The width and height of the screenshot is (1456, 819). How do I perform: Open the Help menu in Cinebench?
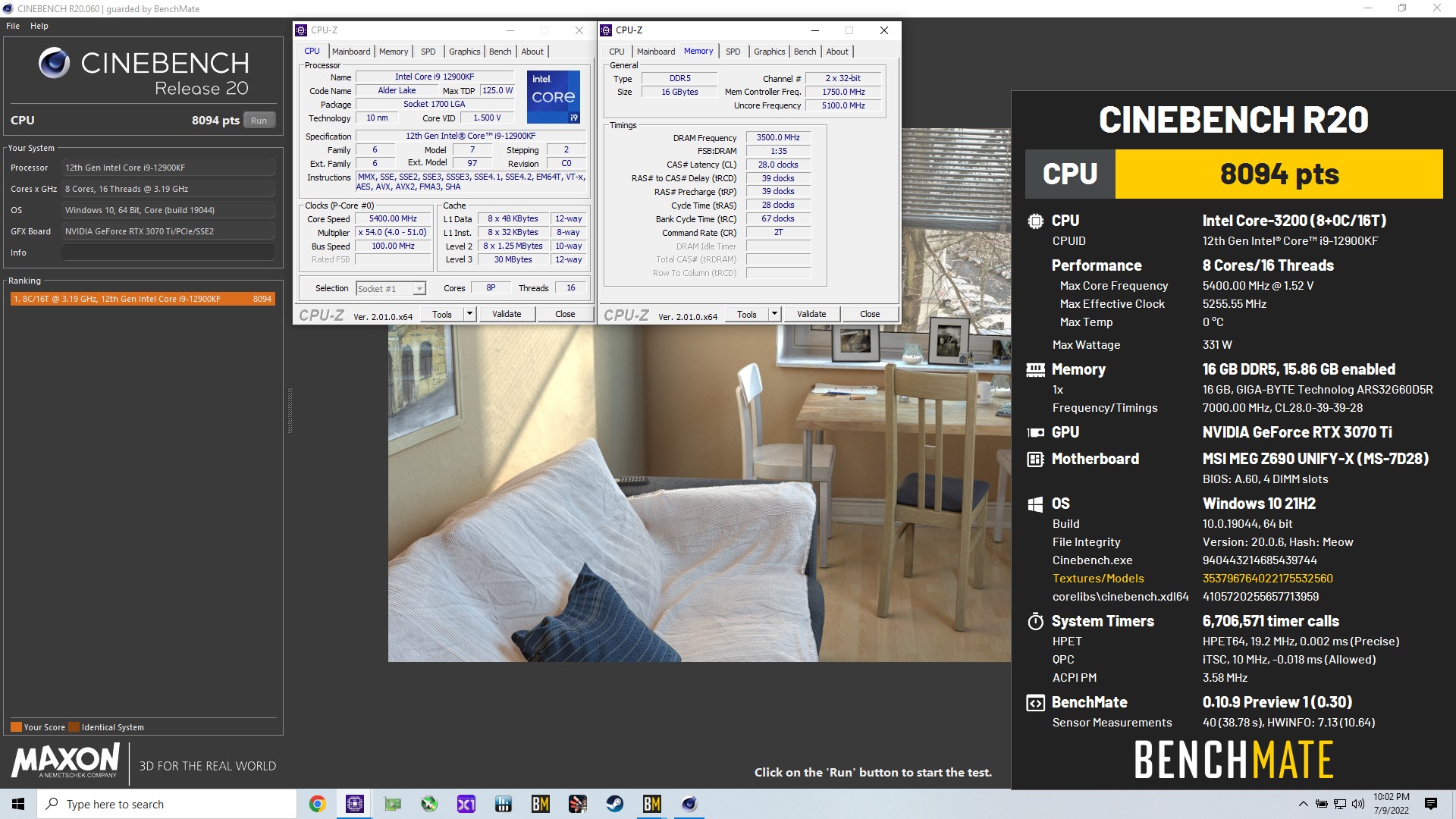point(39,26)
